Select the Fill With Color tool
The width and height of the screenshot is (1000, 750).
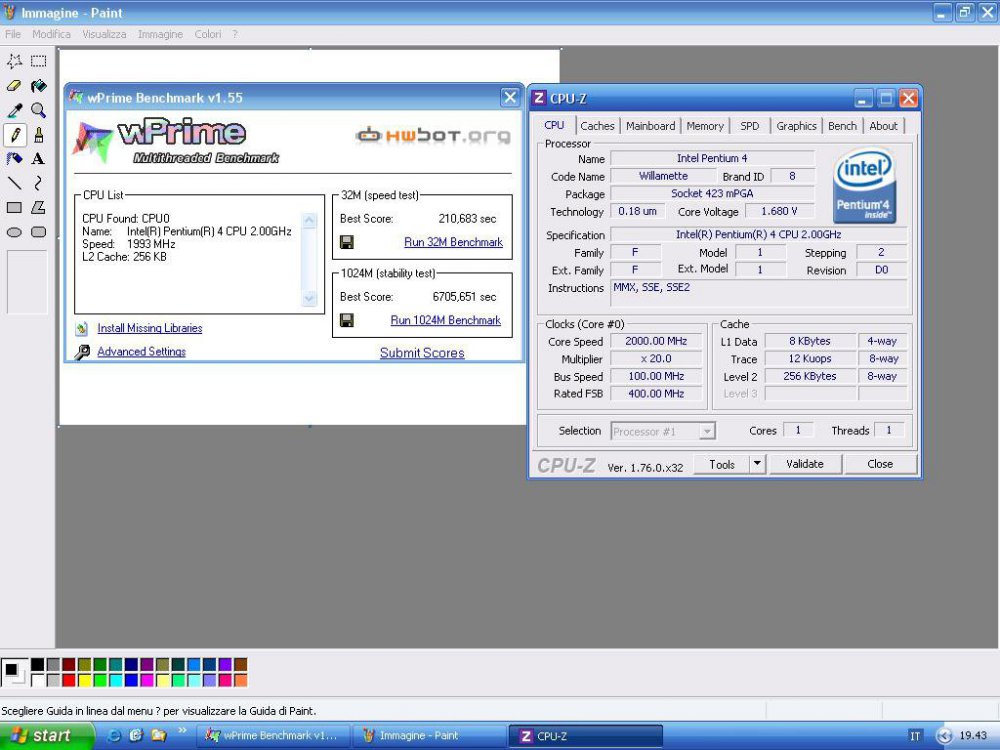(x=38, y=86)
